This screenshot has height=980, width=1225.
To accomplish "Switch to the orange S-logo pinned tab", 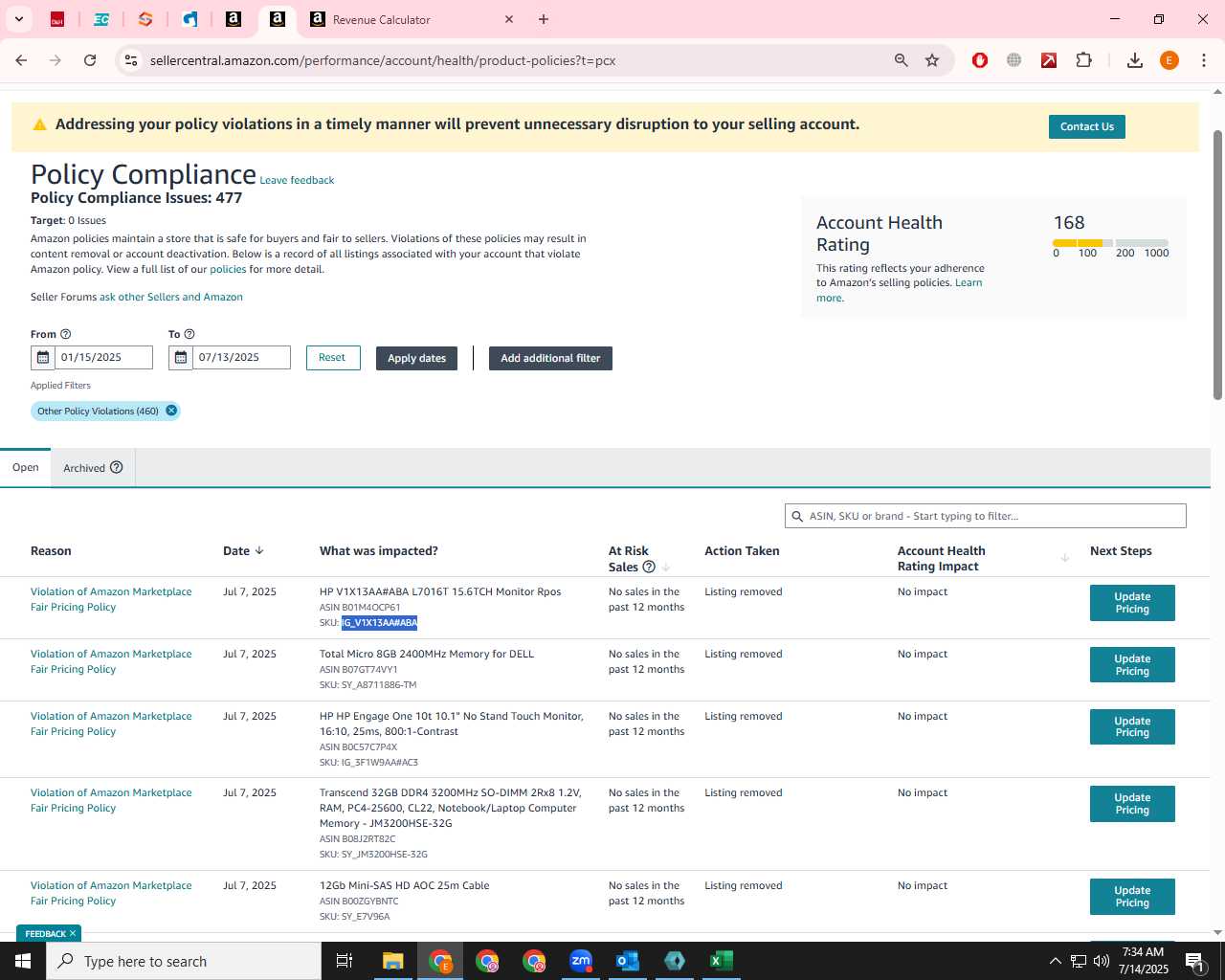I will coord(145,19).
